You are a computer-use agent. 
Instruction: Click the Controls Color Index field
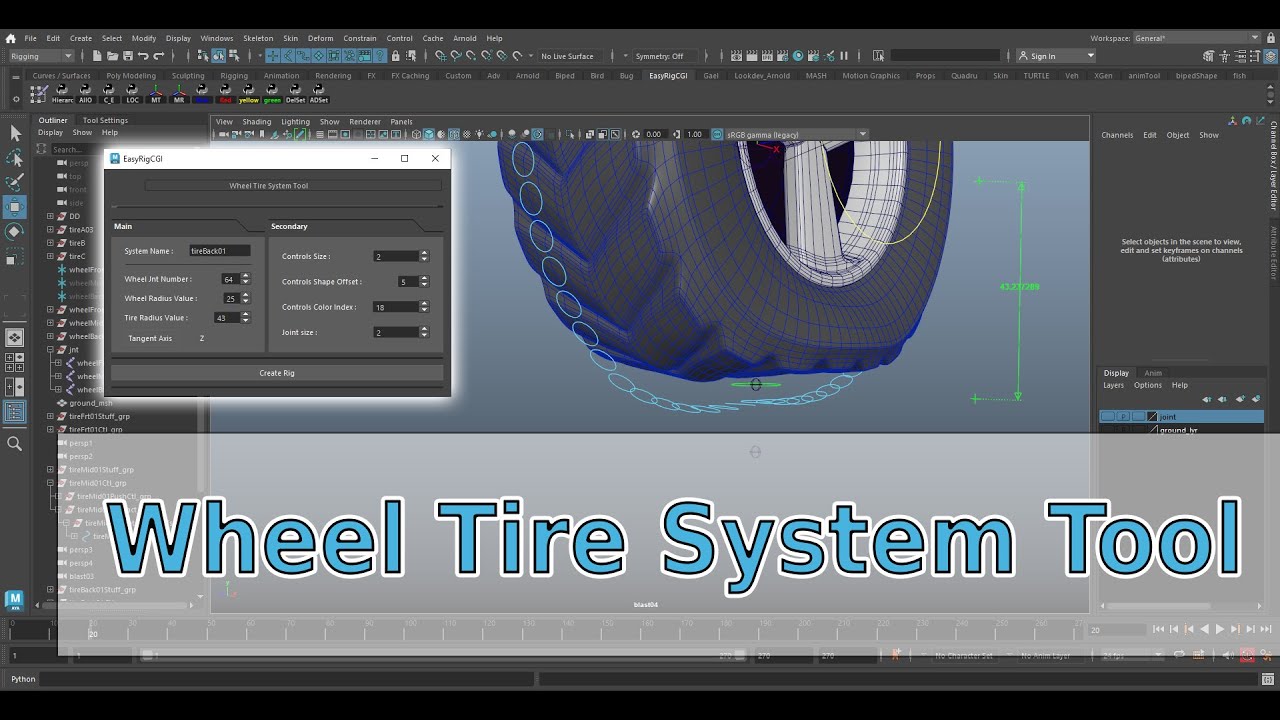tap(395, 307)
